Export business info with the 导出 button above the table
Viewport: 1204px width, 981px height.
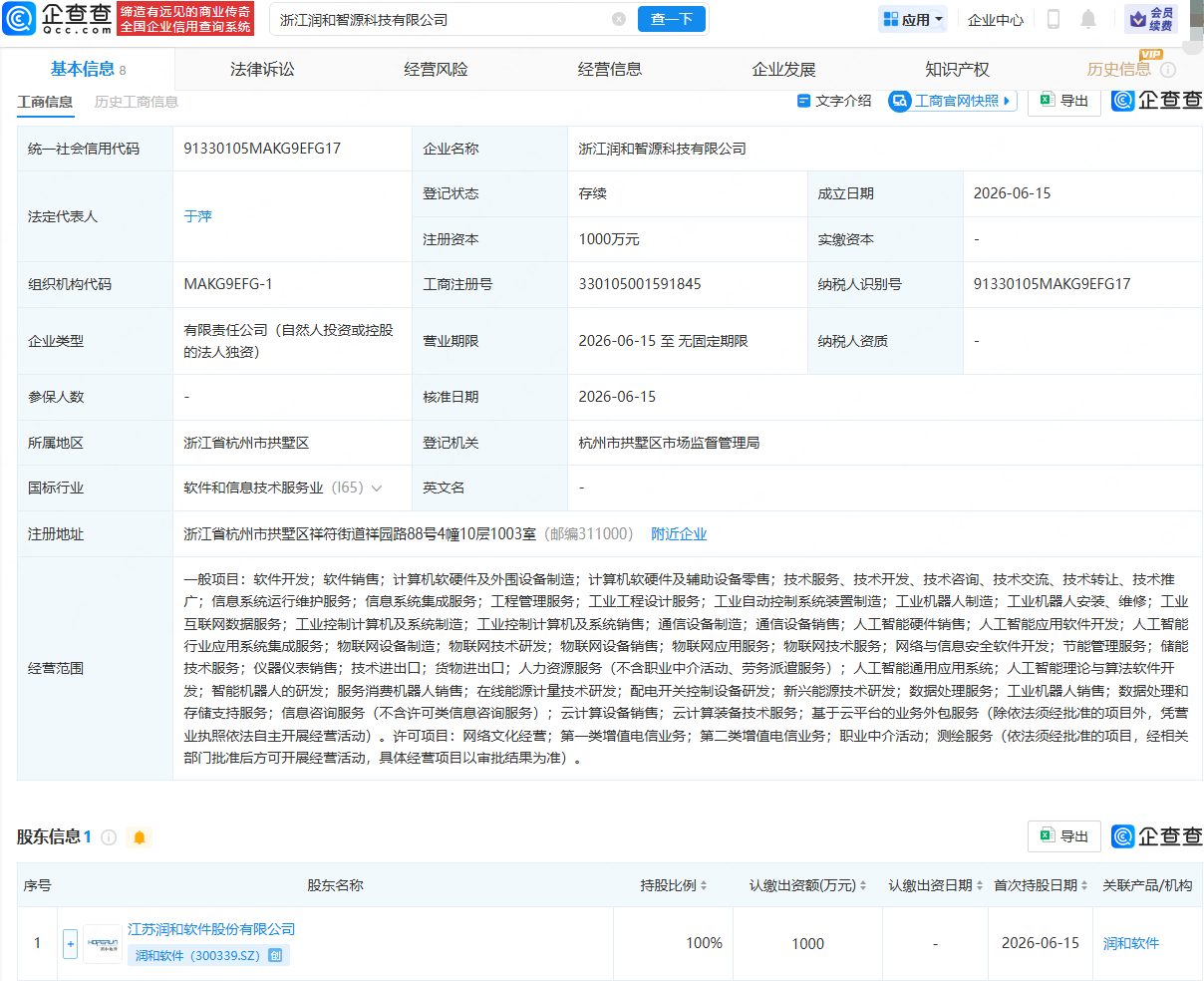[x=1064, y=101]
